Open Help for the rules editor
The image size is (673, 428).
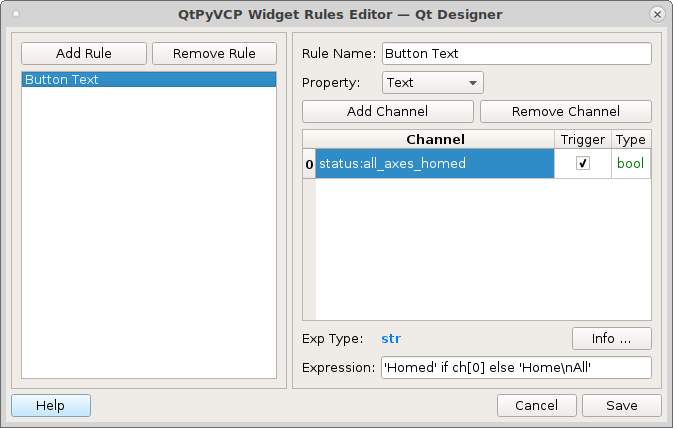click(x=51, y=406)
